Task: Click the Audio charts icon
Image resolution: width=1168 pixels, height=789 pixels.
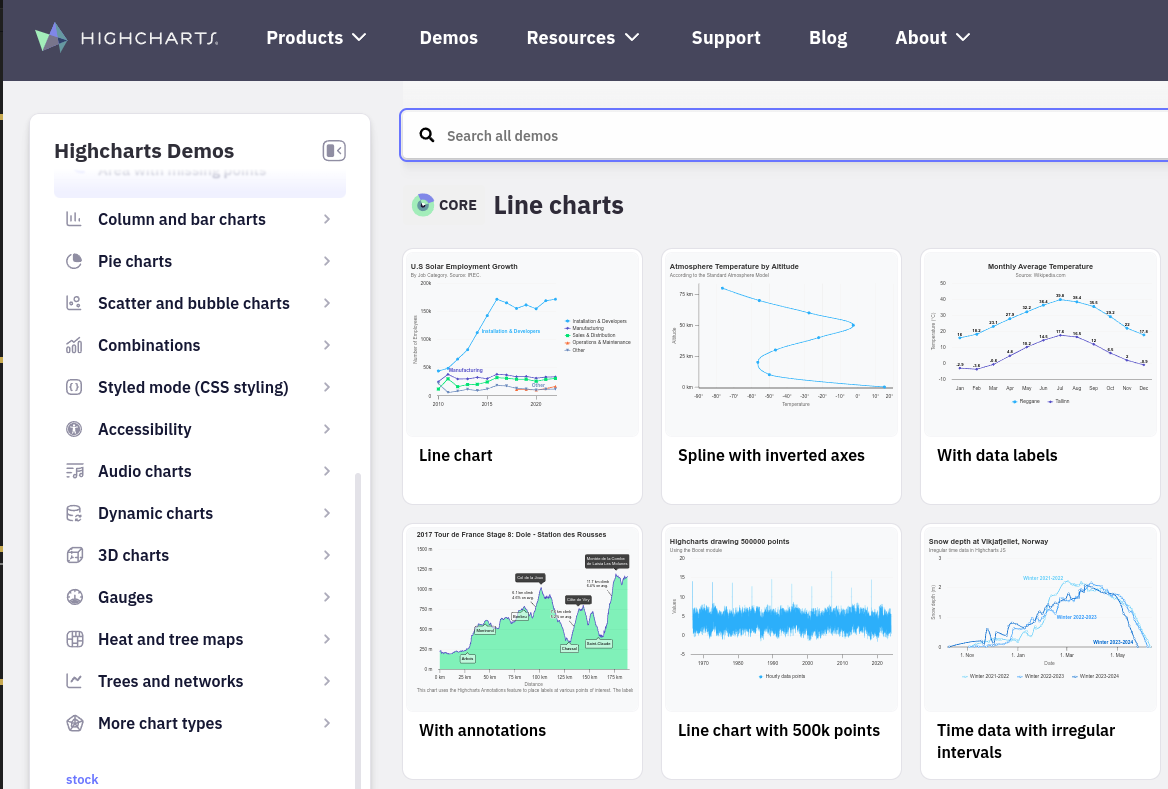Action: click(x=74, y=471)
